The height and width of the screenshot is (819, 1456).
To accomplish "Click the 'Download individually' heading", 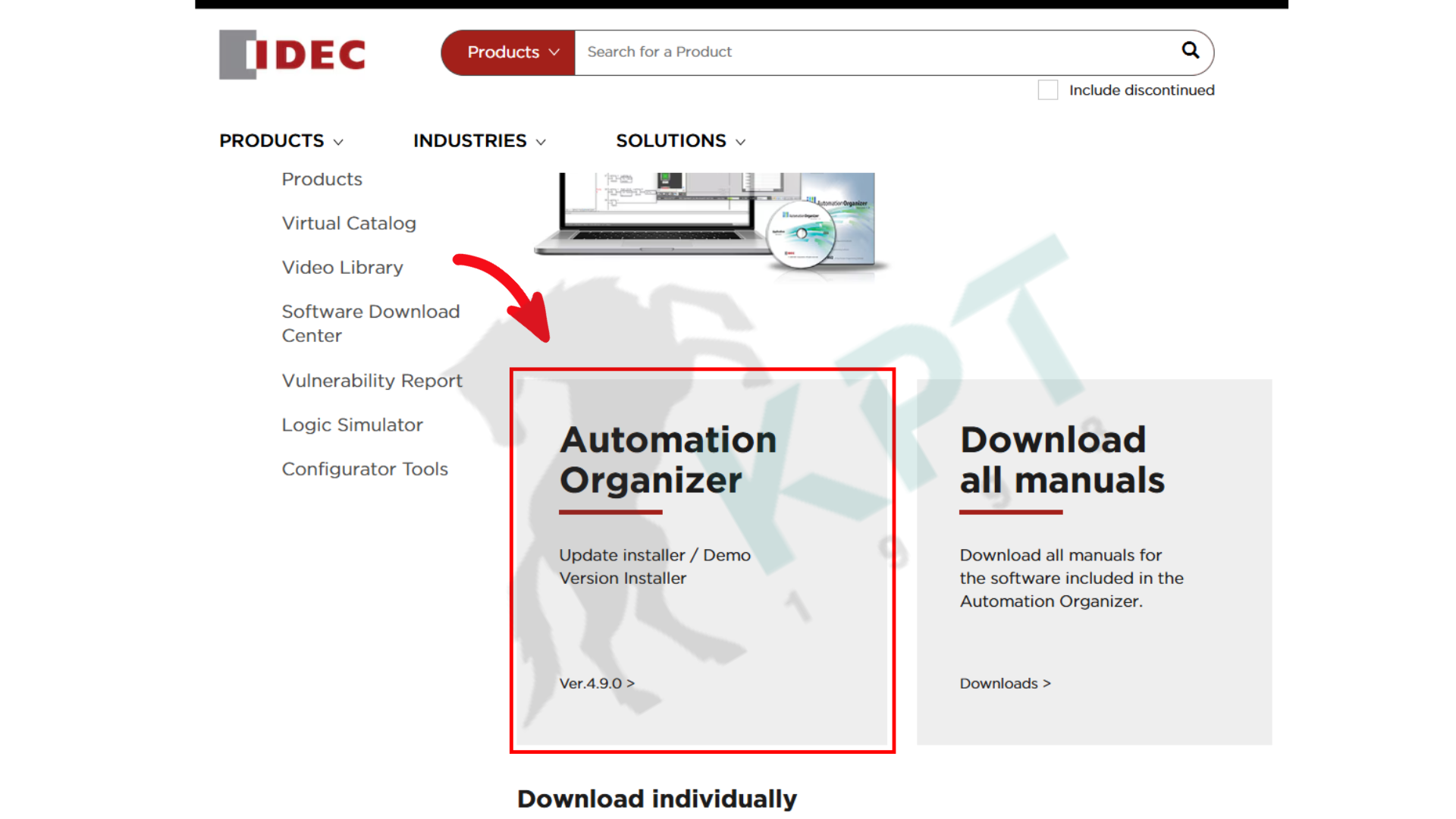I will [657, 799].
